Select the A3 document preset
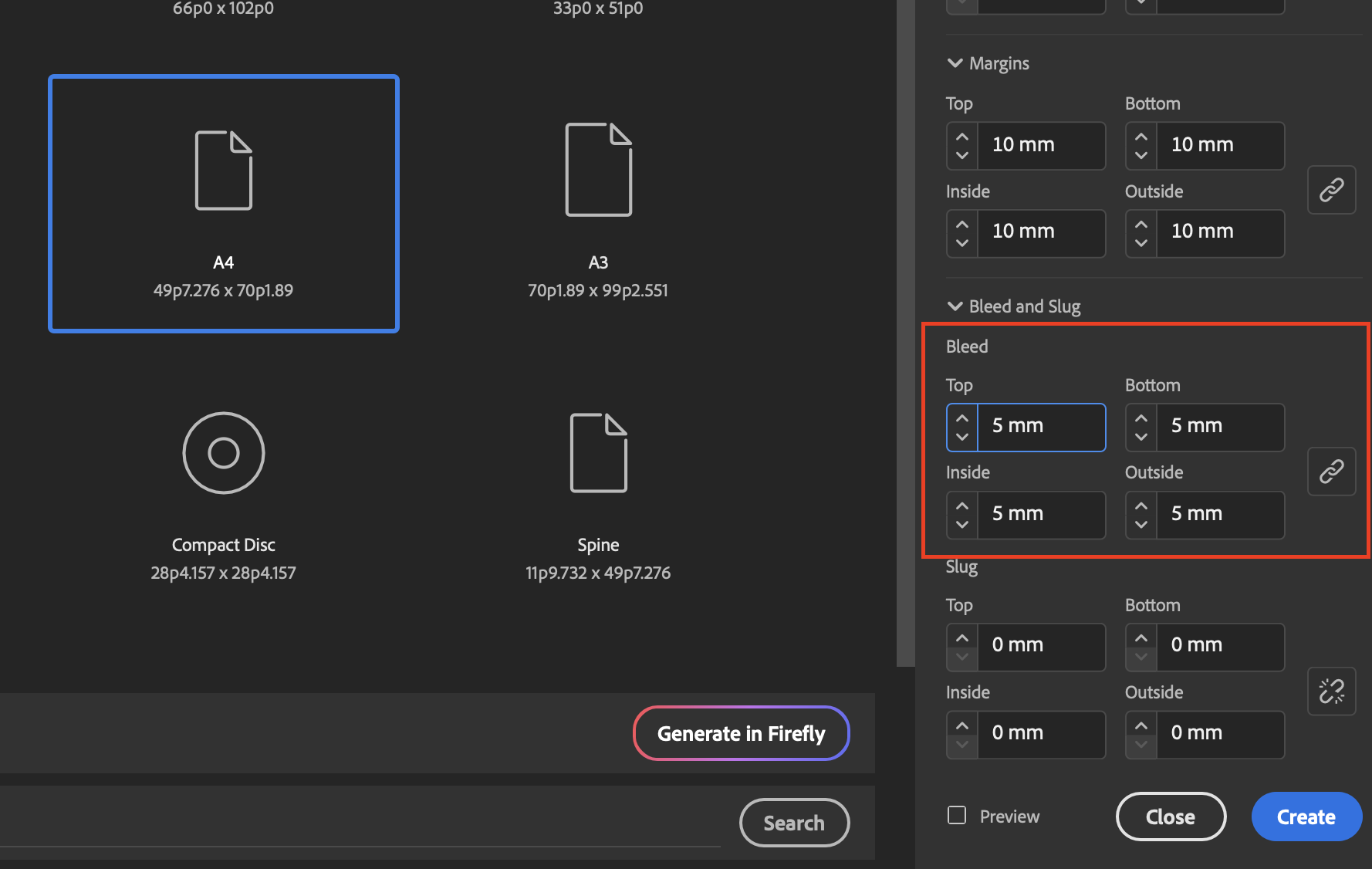Image resolution: width=1372 pixels, height=869 pixels. 598,204
